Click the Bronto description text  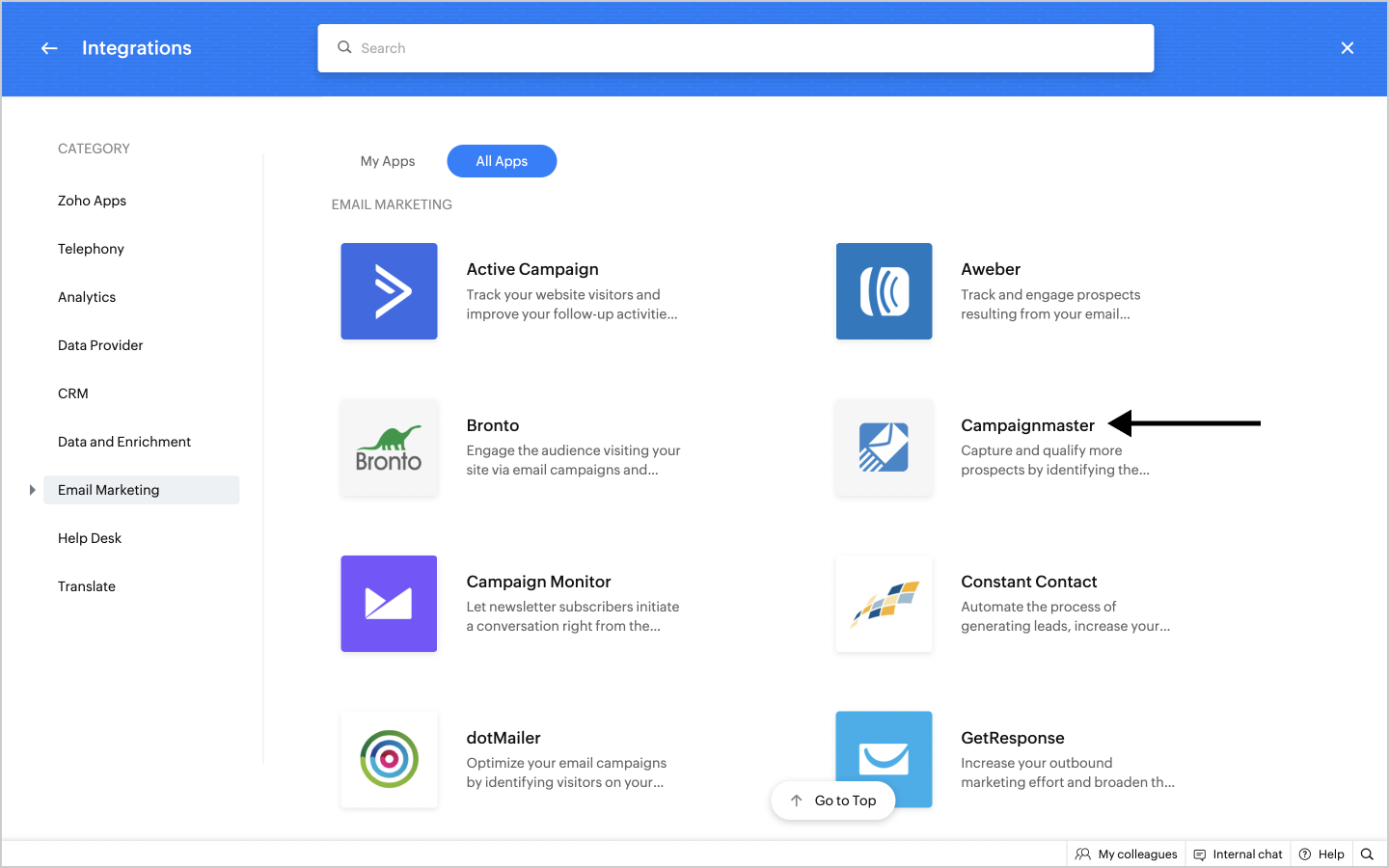point(574,460)
